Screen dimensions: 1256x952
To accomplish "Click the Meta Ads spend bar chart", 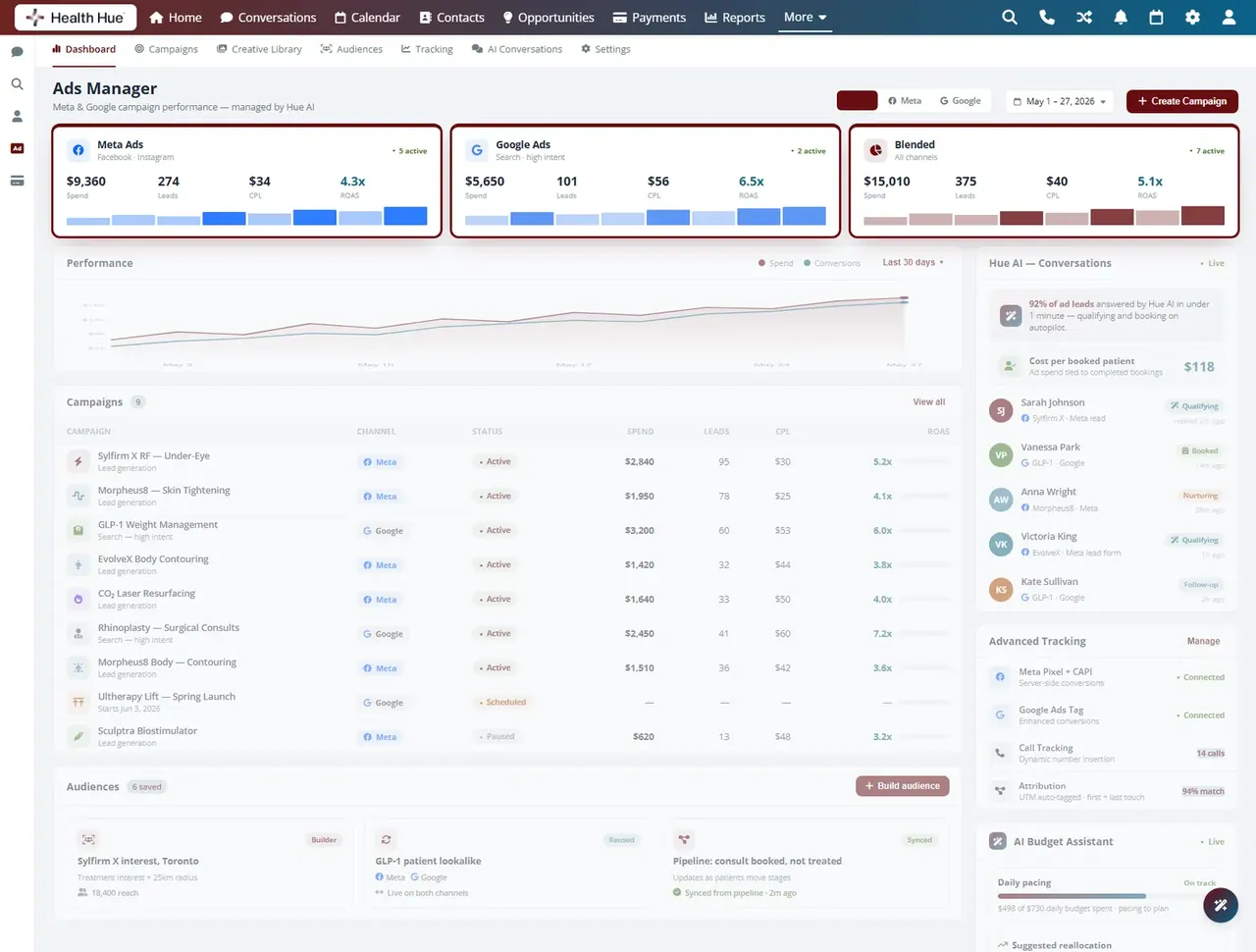I will tap(246, 216).
